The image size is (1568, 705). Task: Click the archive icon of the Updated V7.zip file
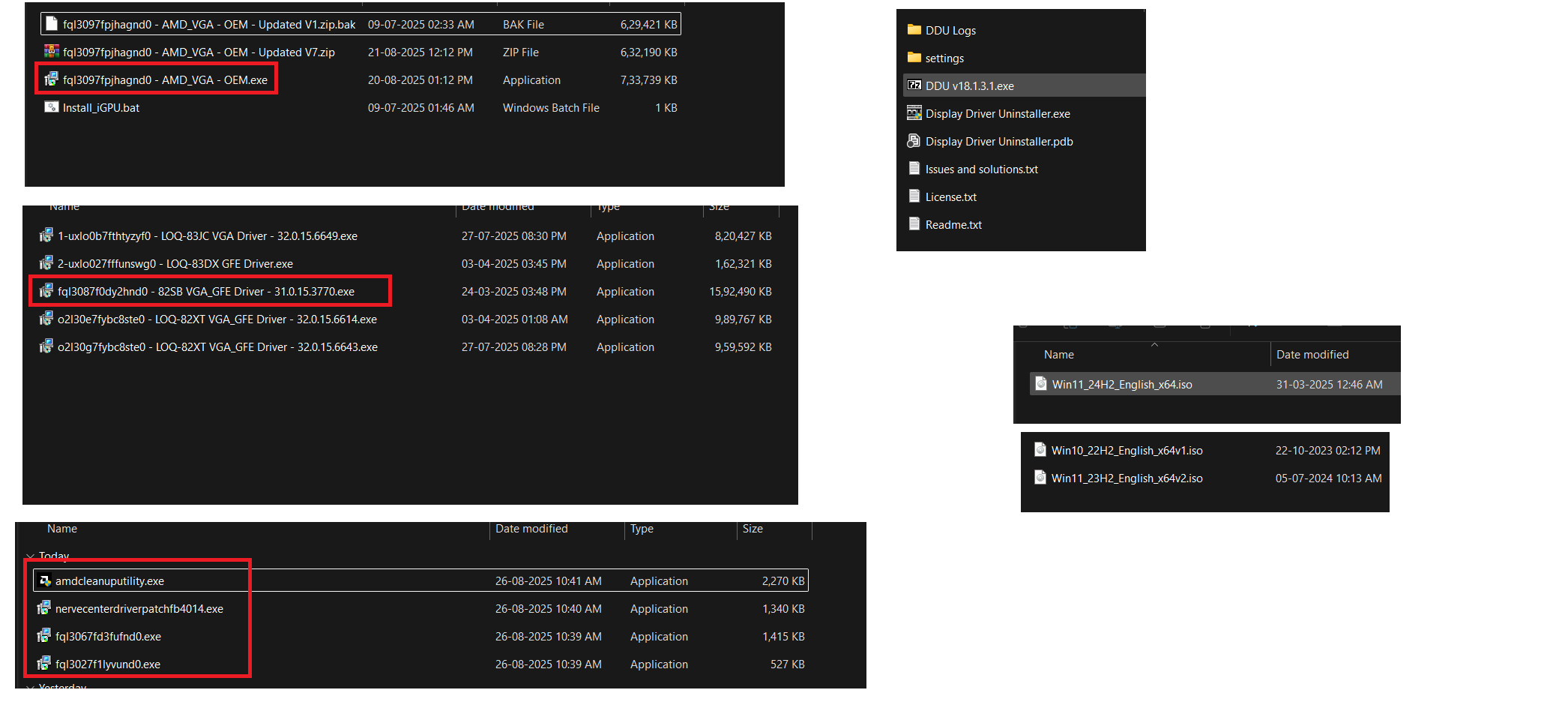51,52
